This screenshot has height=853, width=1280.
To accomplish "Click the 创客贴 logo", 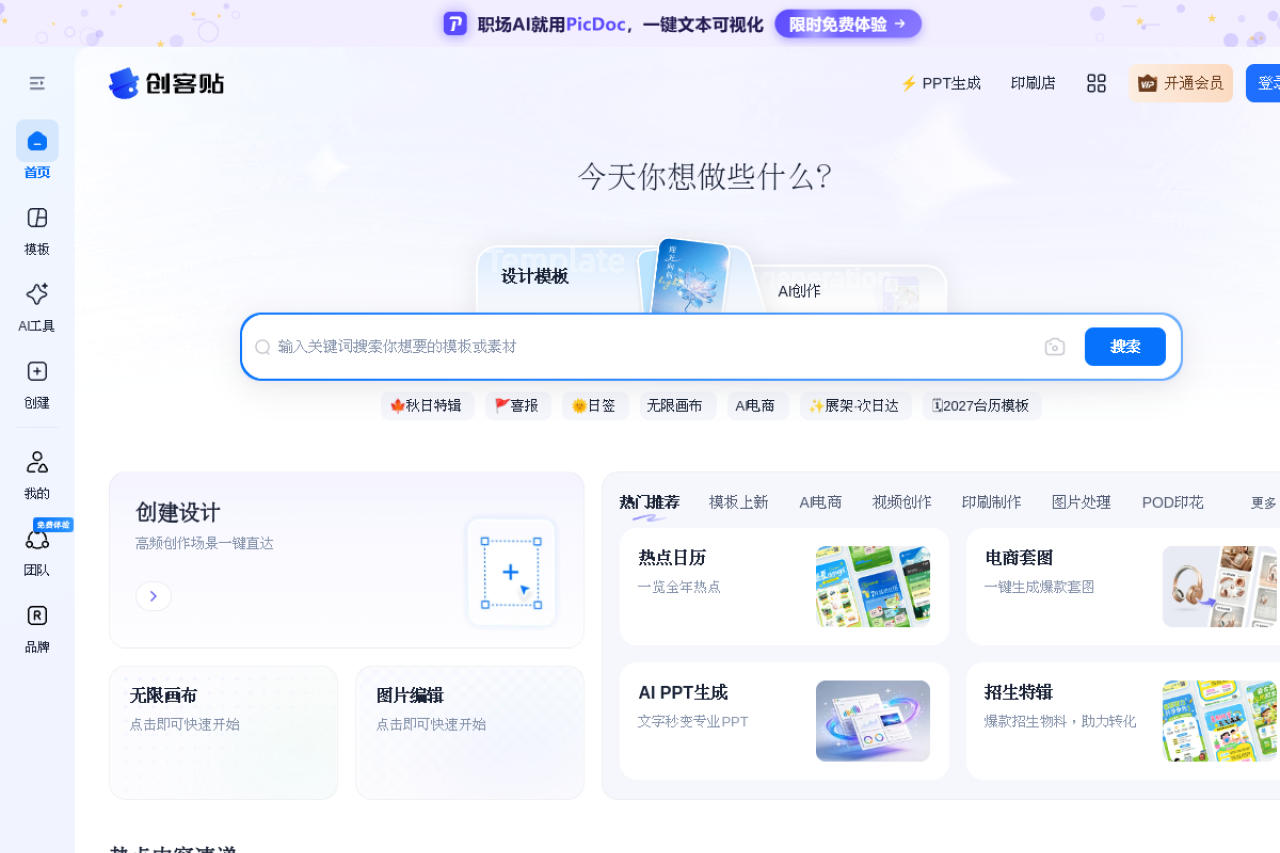I will [166, 83].
